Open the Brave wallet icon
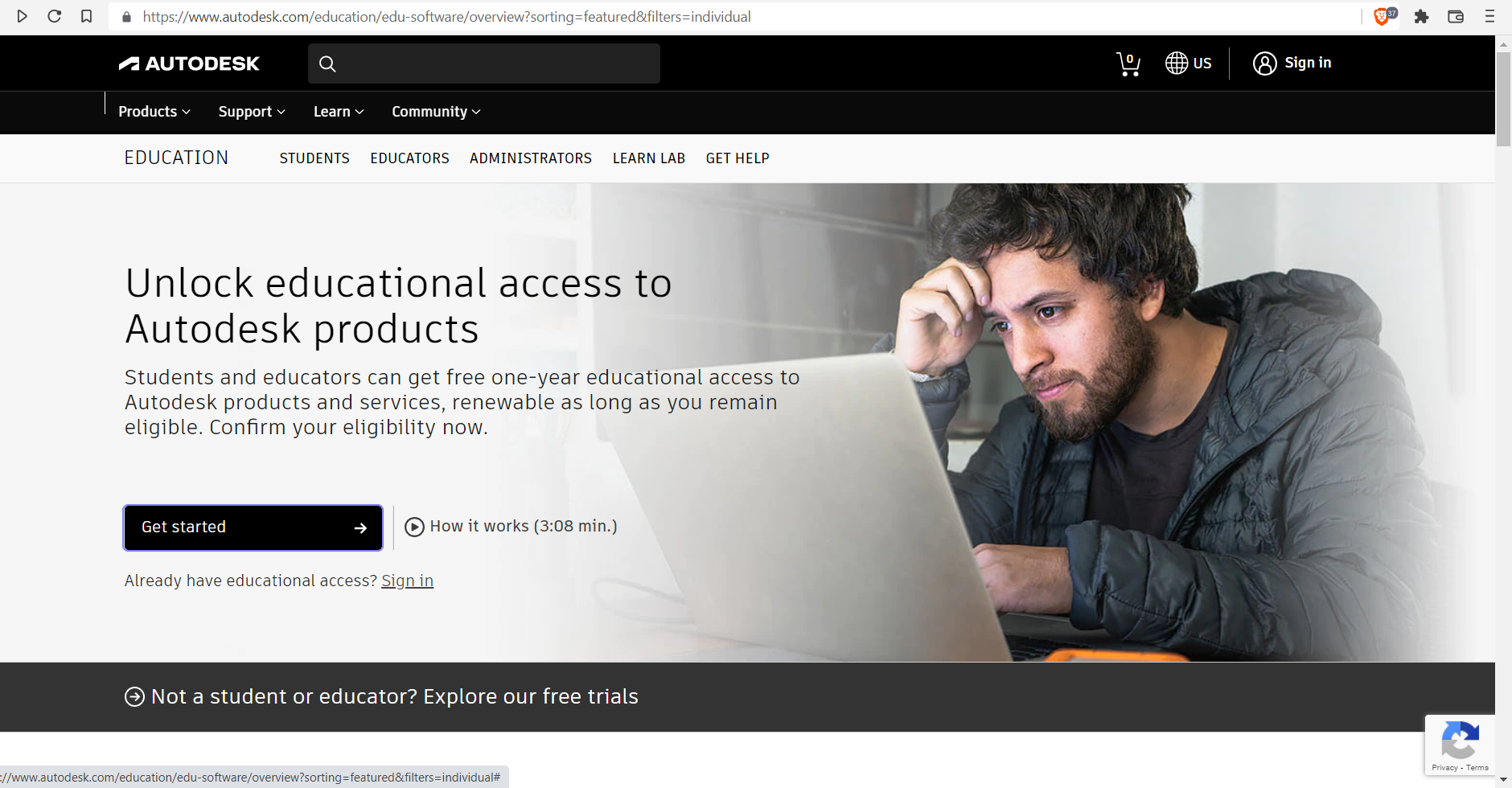1512x788 pixels. click(x=1456, y=16)
